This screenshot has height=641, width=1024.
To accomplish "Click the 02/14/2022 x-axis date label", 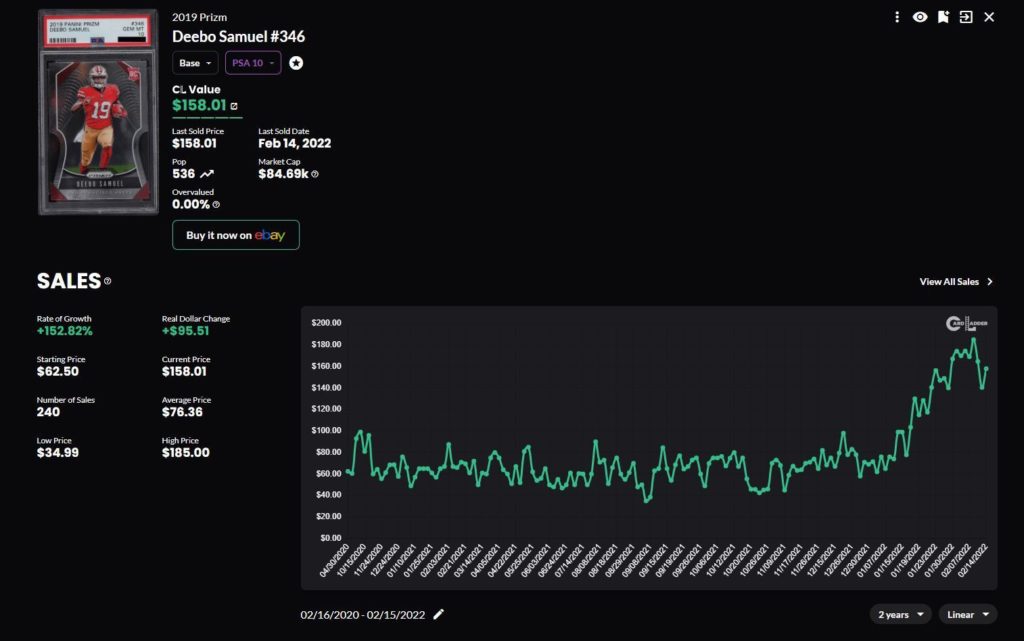I will pos(972,560).
